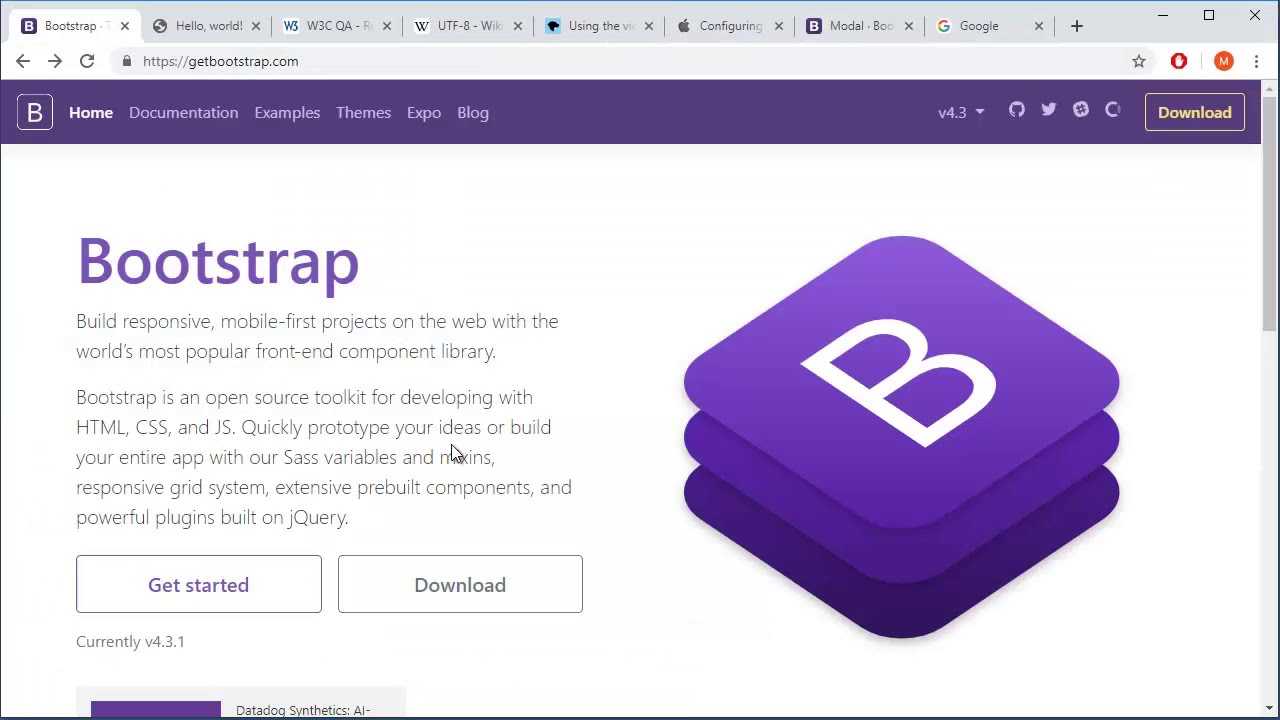Open Blog in the navbar

coord(473,112)
